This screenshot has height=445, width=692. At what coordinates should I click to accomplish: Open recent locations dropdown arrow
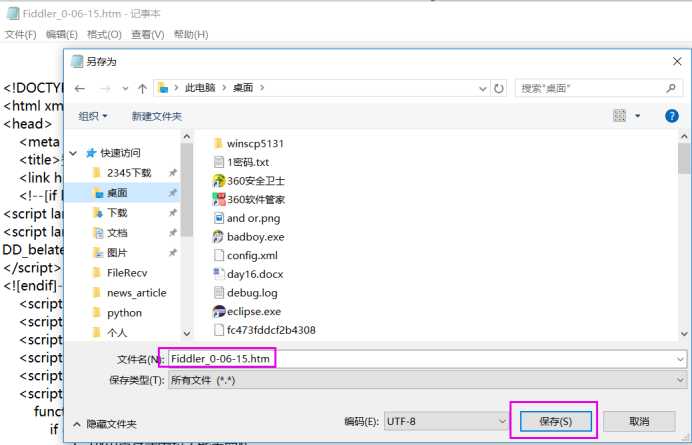(125, 89)
